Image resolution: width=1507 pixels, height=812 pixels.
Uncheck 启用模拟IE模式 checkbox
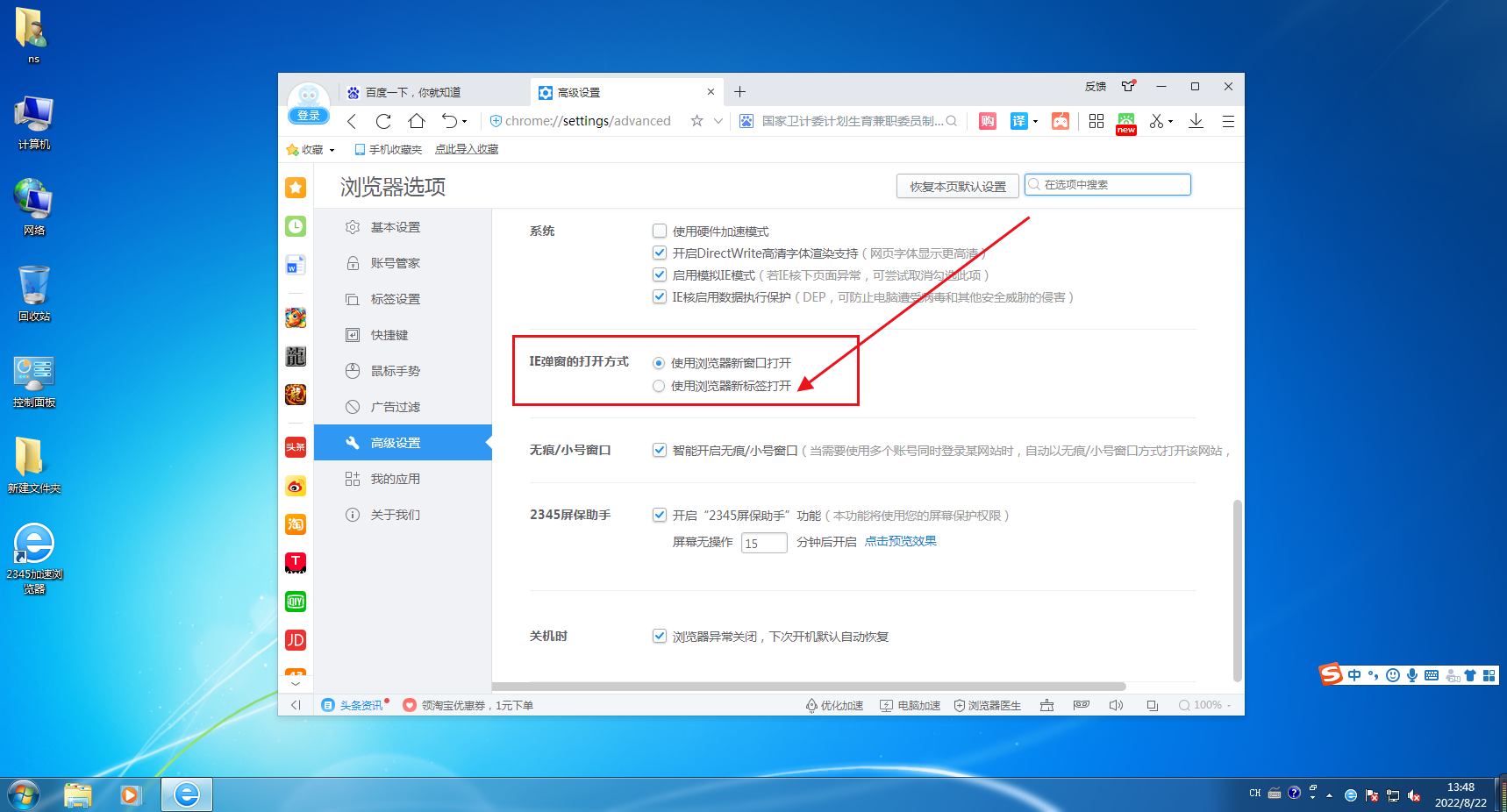point(660,274)
